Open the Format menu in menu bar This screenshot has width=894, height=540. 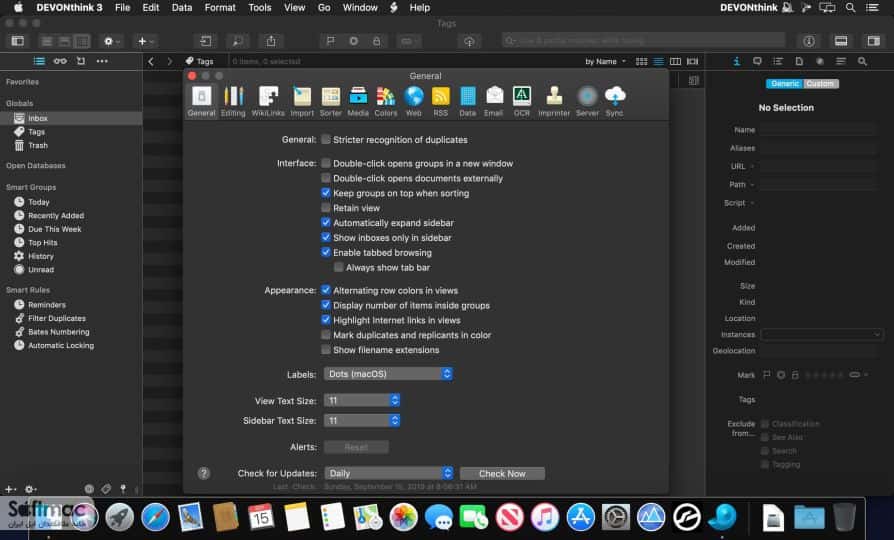pyautogui.click(x=220, y=7)
